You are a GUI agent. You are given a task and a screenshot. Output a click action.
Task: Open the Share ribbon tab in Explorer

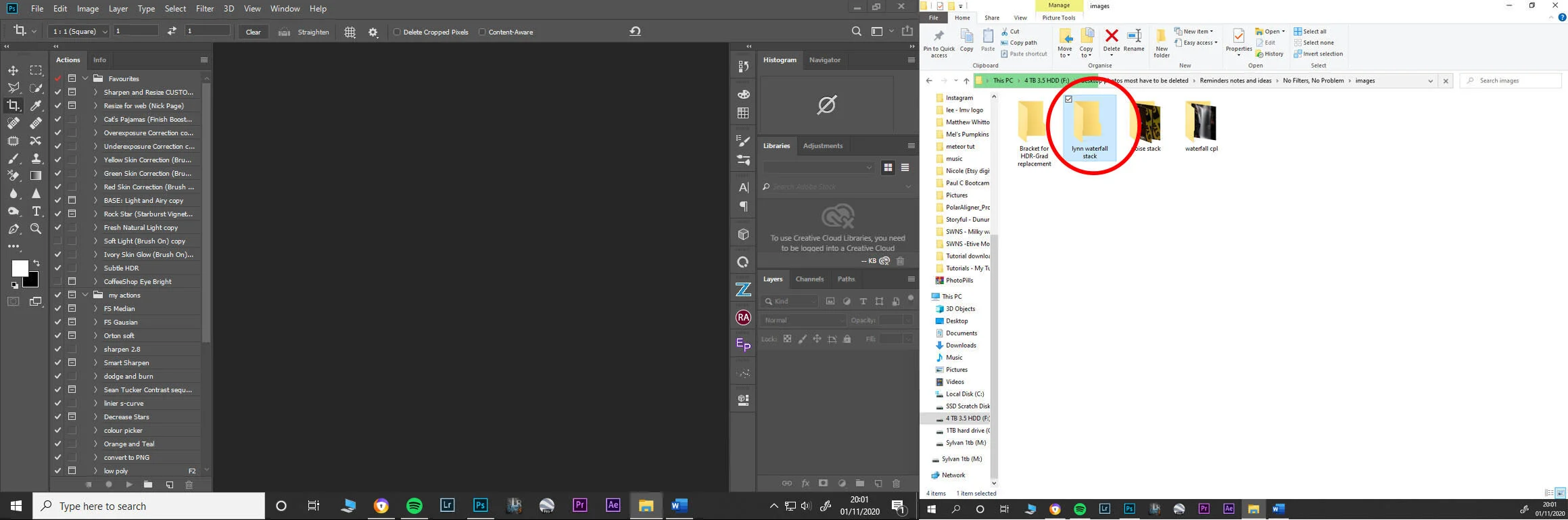coord(992,18)
